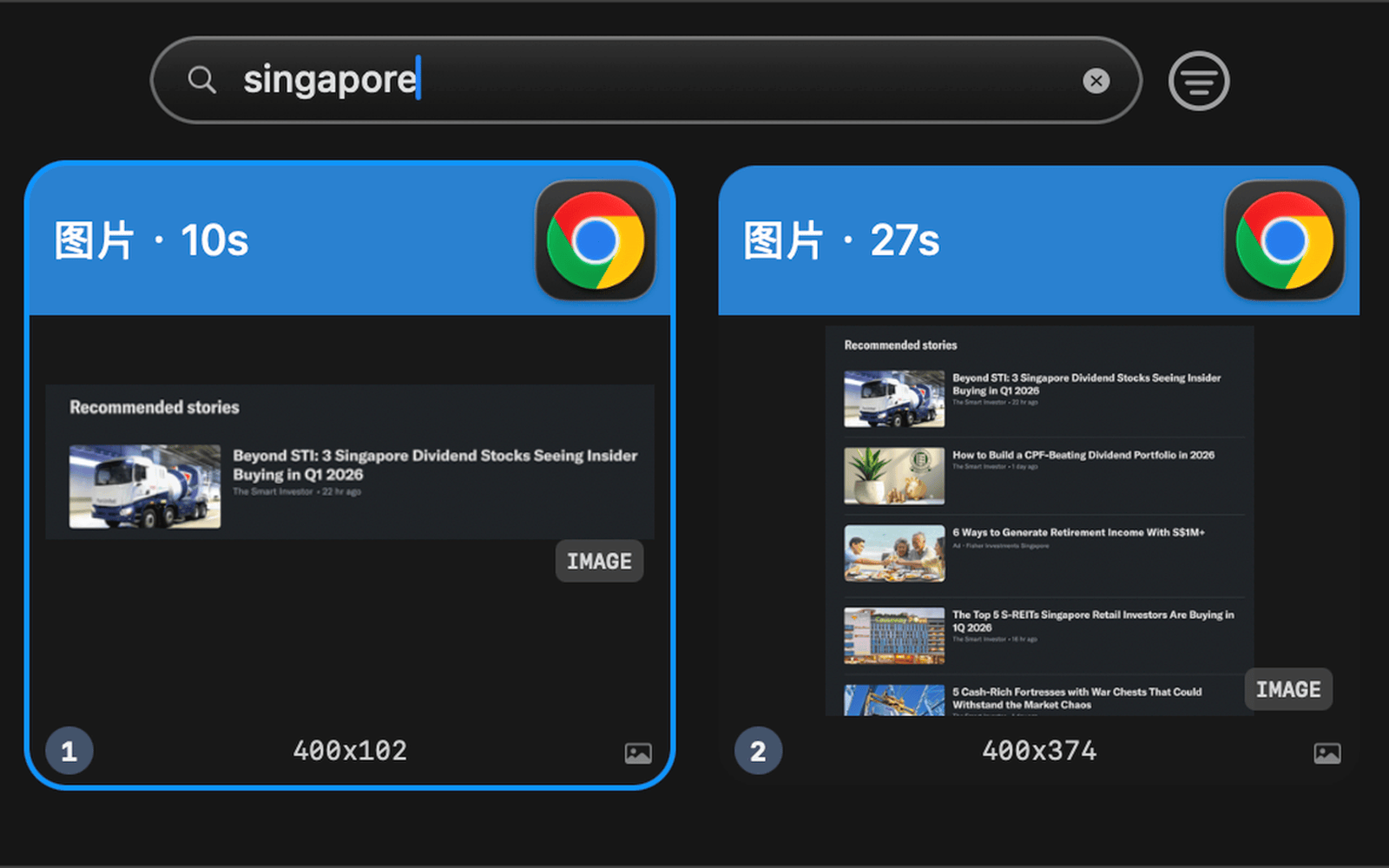Image resolution: width=1389 pixels, height=868 pixels.
Task: Click the "400x102" dimensions label
Action: [x=350, y=751]
